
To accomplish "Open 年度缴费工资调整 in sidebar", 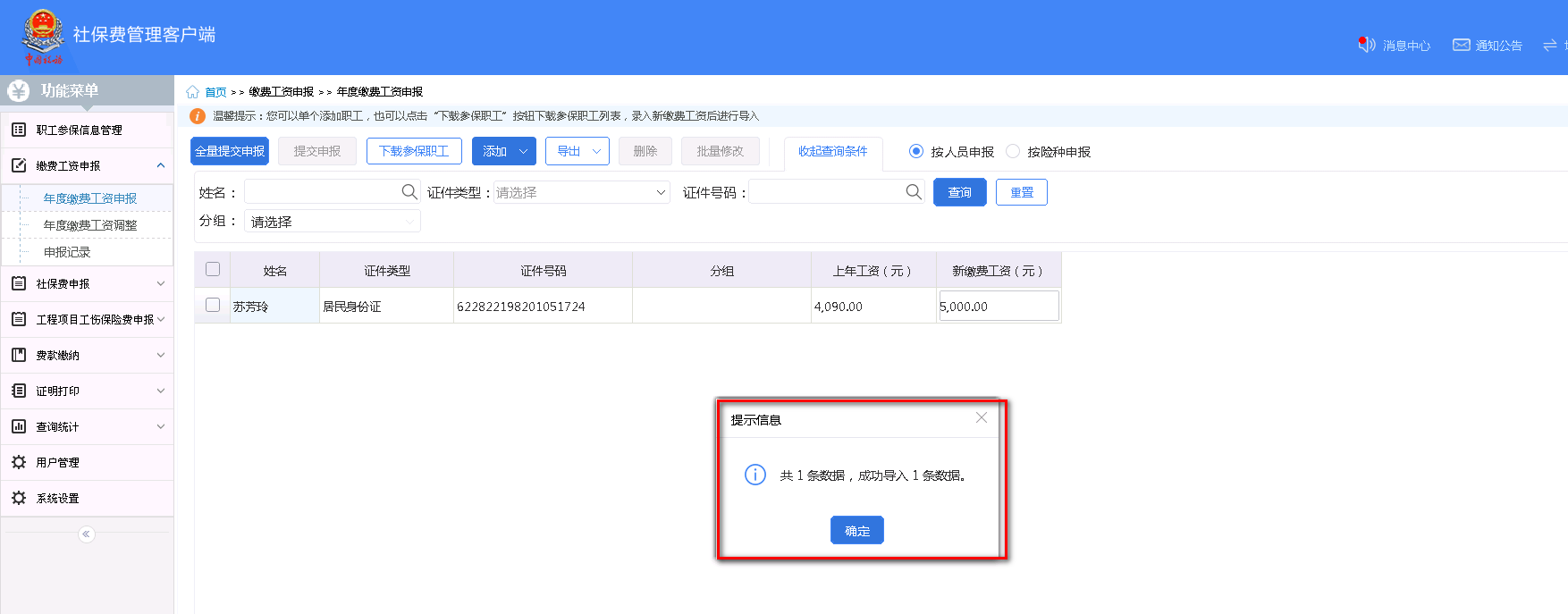I will pos(90,225).
